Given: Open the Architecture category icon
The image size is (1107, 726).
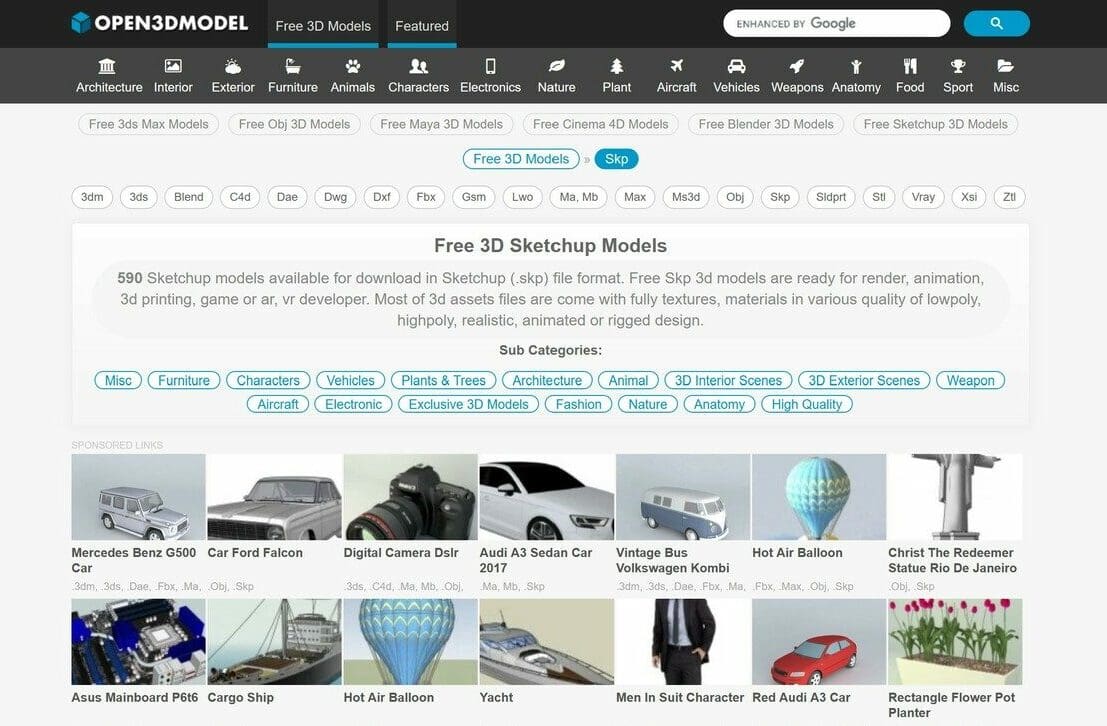Looking at the screenshot, I should (x=107, y=66).
